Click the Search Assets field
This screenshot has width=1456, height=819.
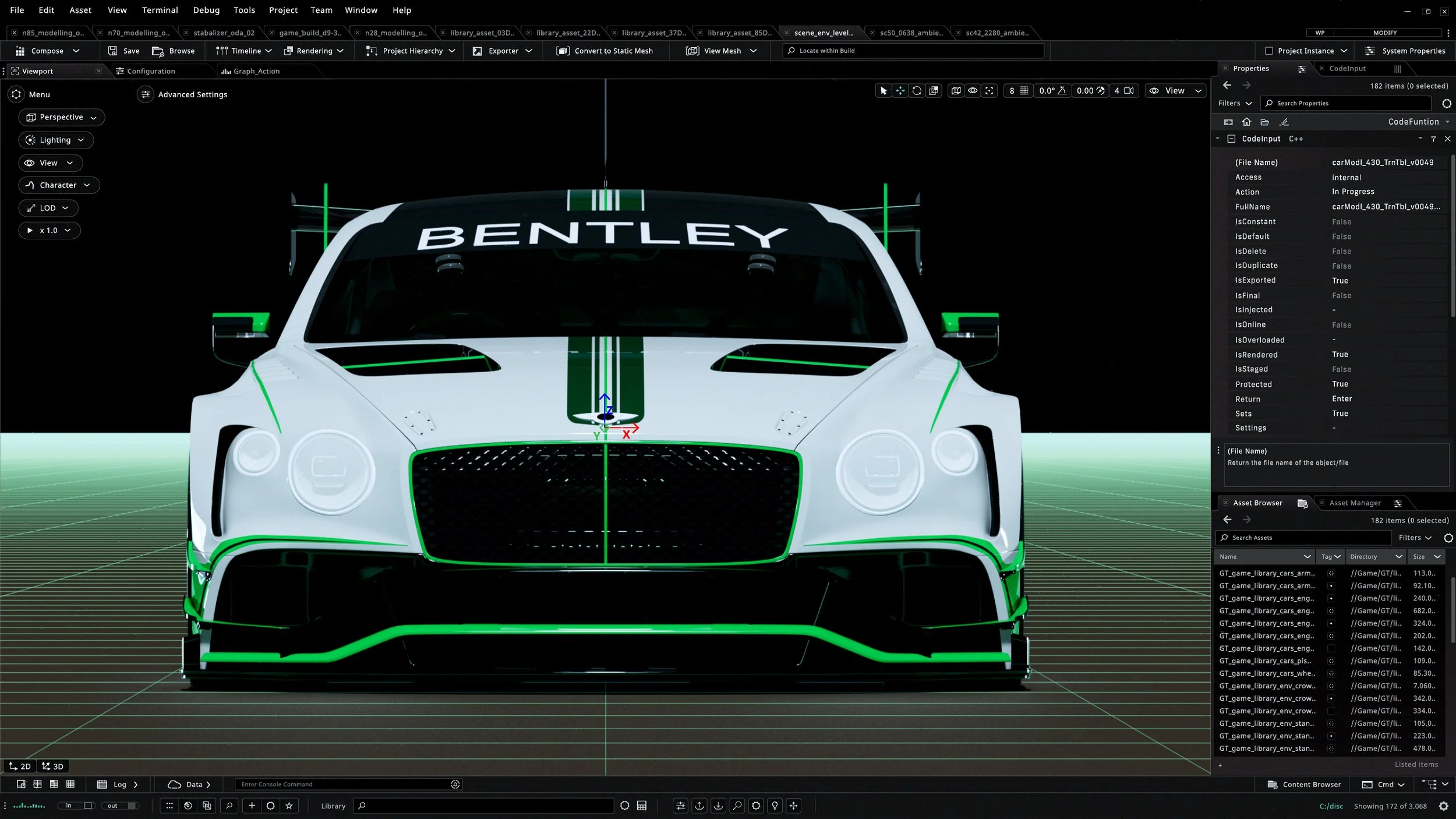coord(1303,538)
